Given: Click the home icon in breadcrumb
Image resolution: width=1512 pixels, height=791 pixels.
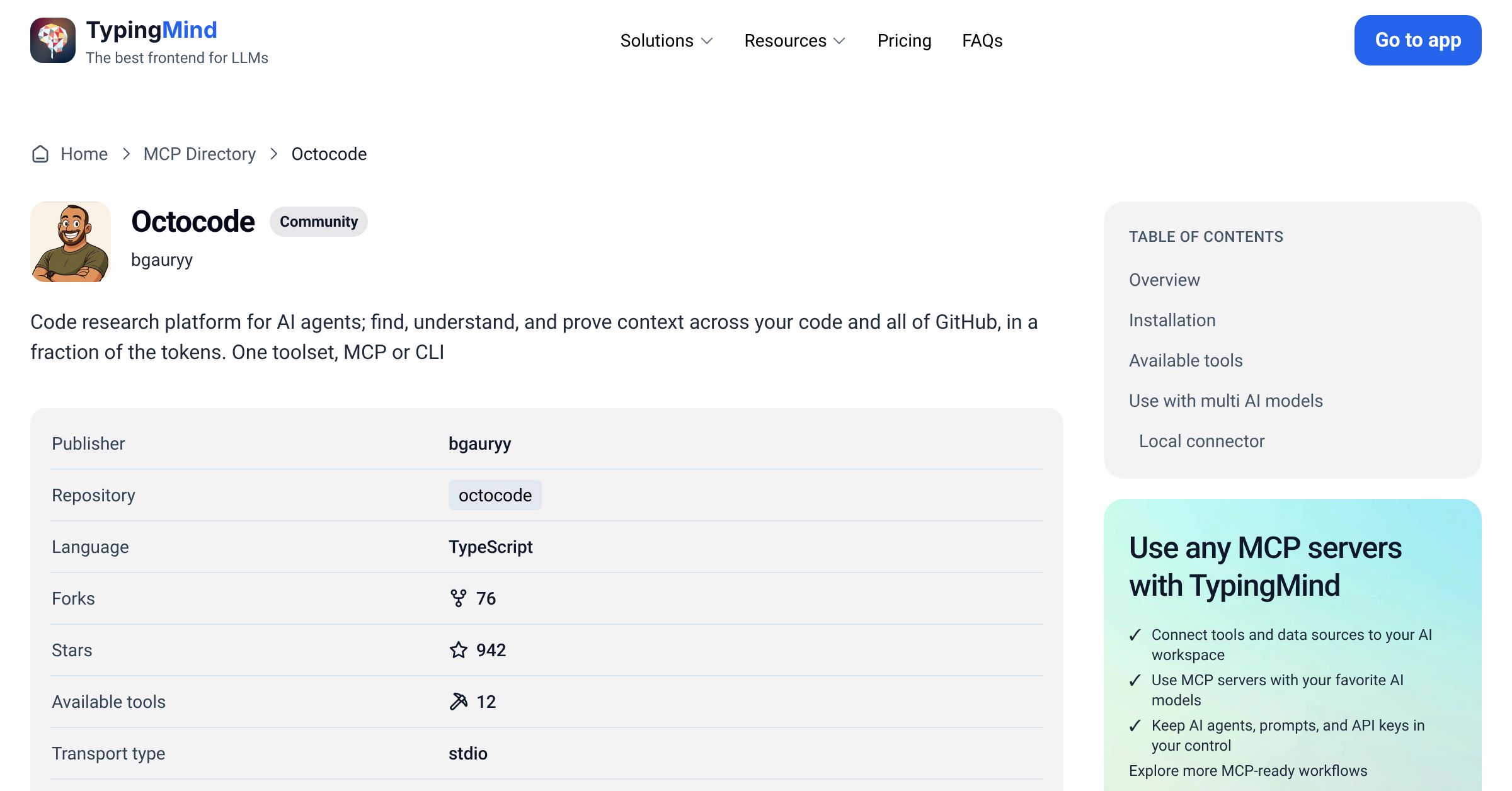Looking at the screenshot, I should pyautogui.click(x=40, y=154).
